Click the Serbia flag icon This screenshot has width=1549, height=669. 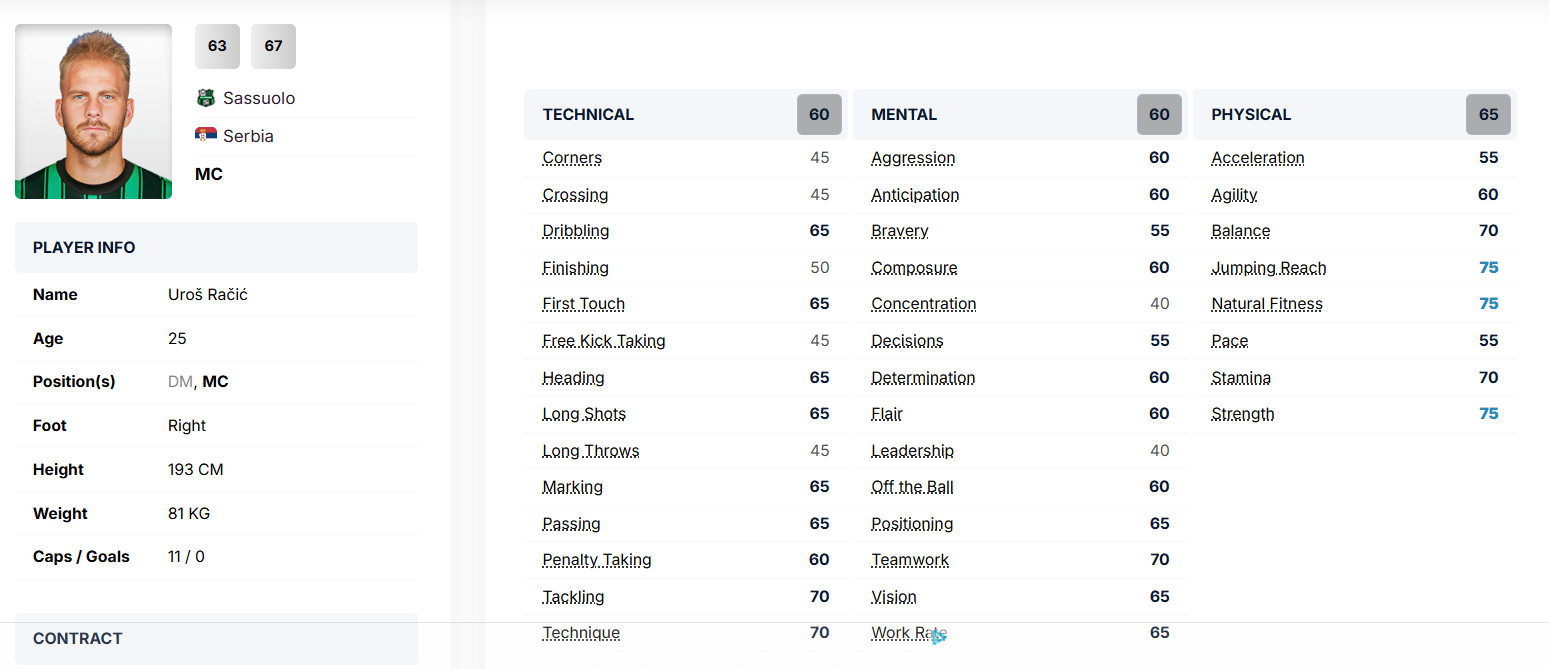(206, 135)
